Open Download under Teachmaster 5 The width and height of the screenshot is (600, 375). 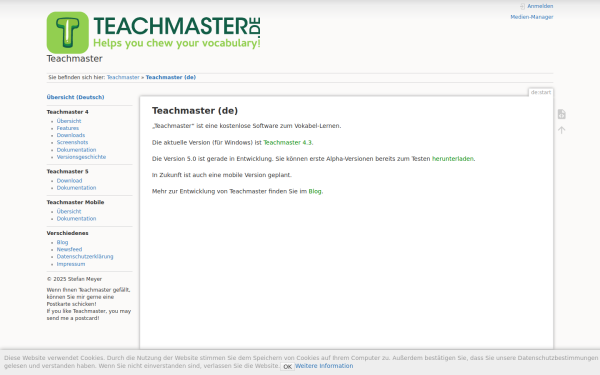pos(69,181)
